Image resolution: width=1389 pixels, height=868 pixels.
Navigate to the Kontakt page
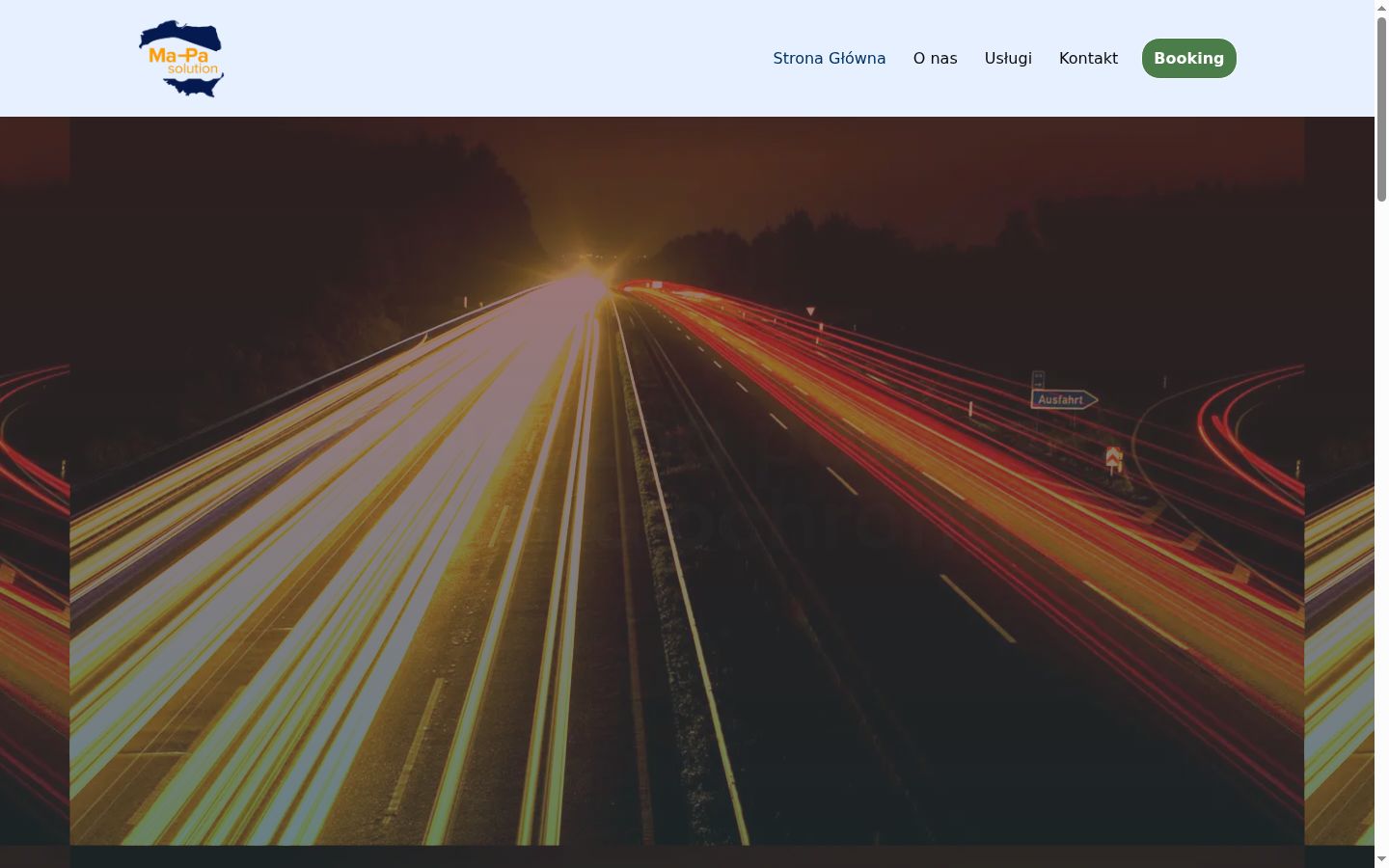coord(1088,59)
